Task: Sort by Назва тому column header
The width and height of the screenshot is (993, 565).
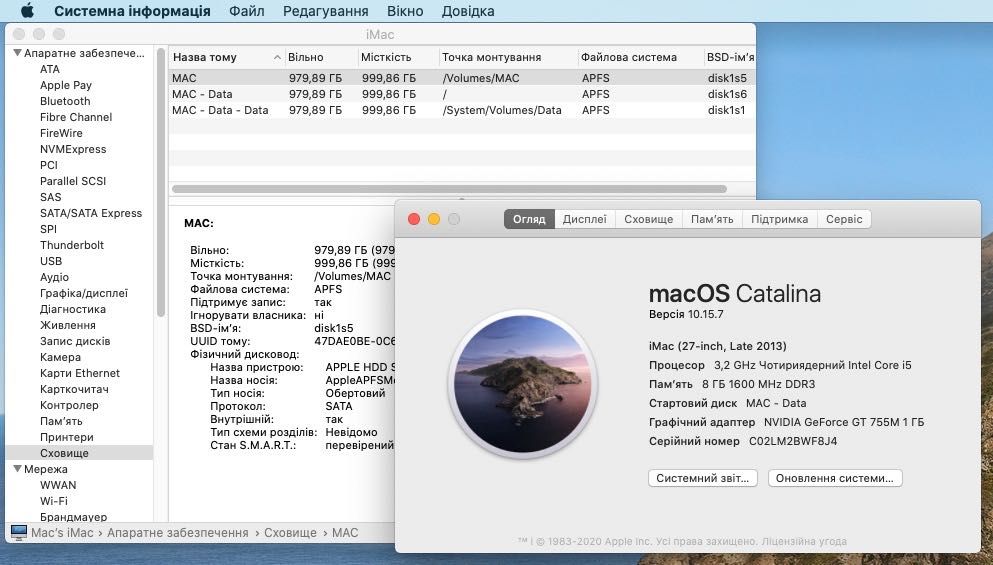Action: tap(227, 57)
